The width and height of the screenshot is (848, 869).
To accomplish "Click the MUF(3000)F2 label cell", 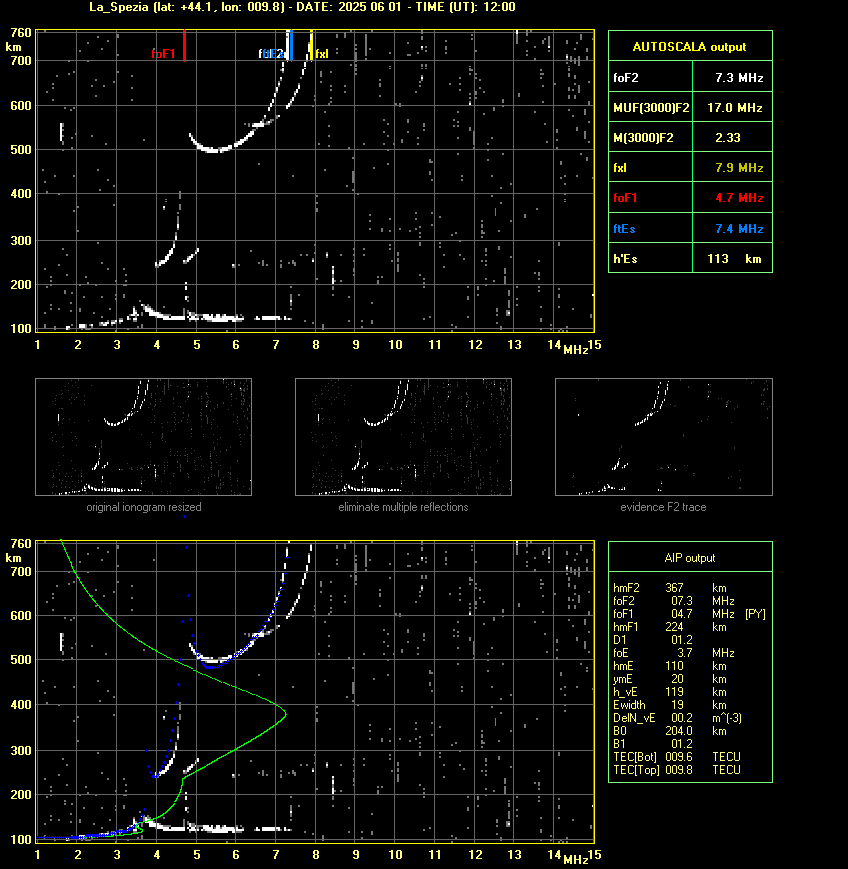I will tap(651, 108).
